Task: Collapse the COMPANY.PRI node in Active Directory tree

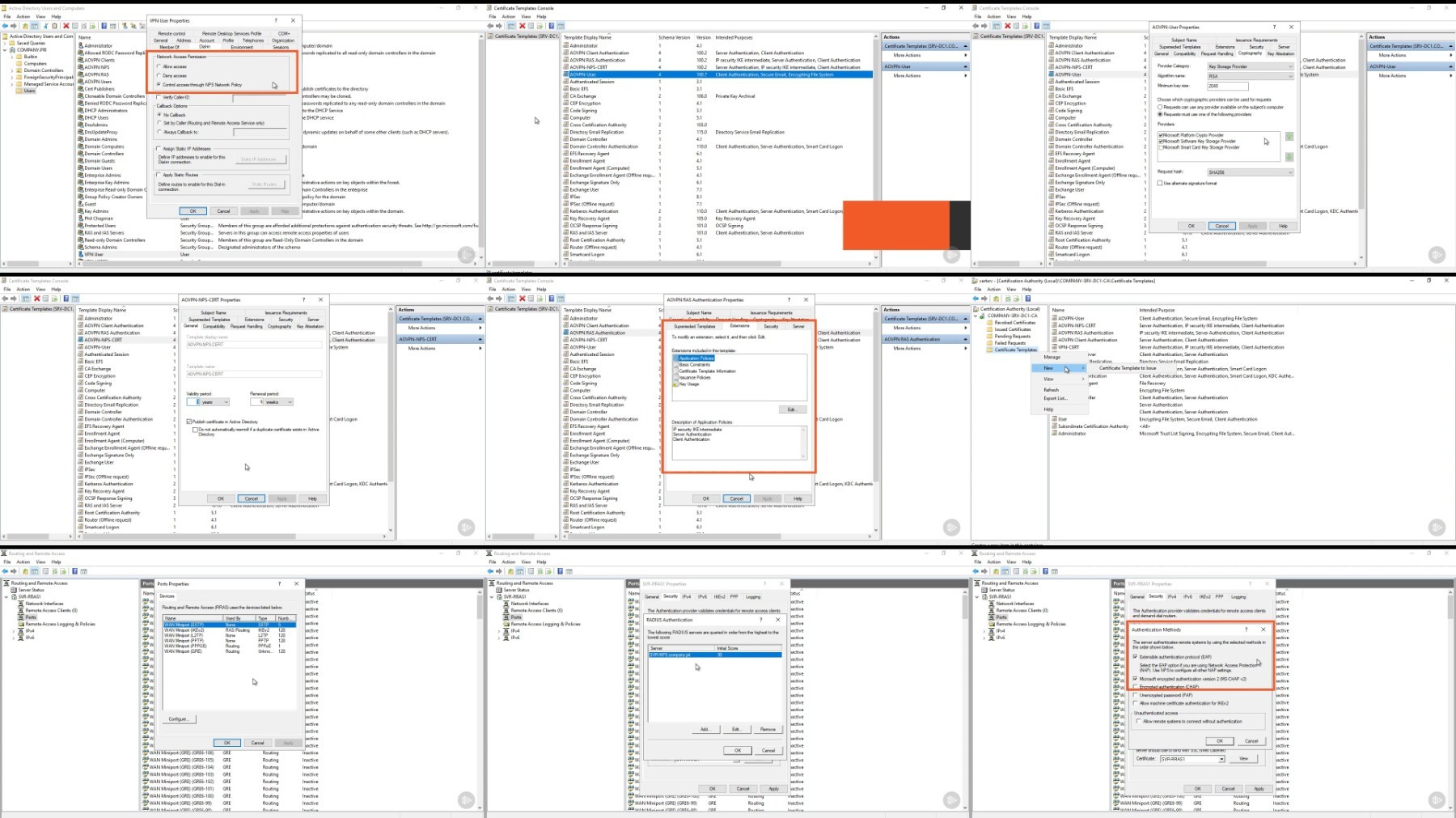Action: point(6,49)
